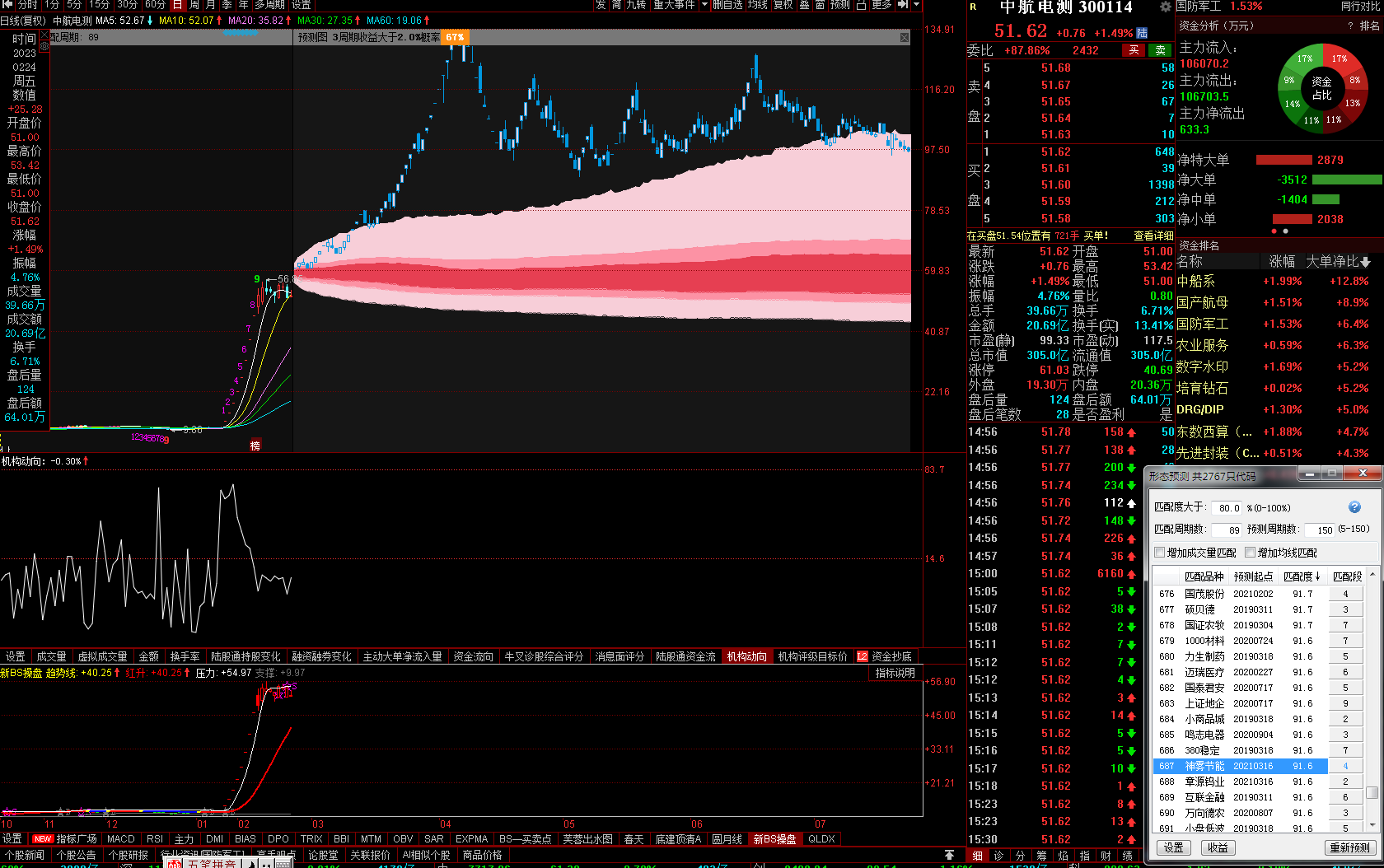1384x868 pixels.
Task: Click the blue 陆 stock connect badge
Action: click(1142, 33)
